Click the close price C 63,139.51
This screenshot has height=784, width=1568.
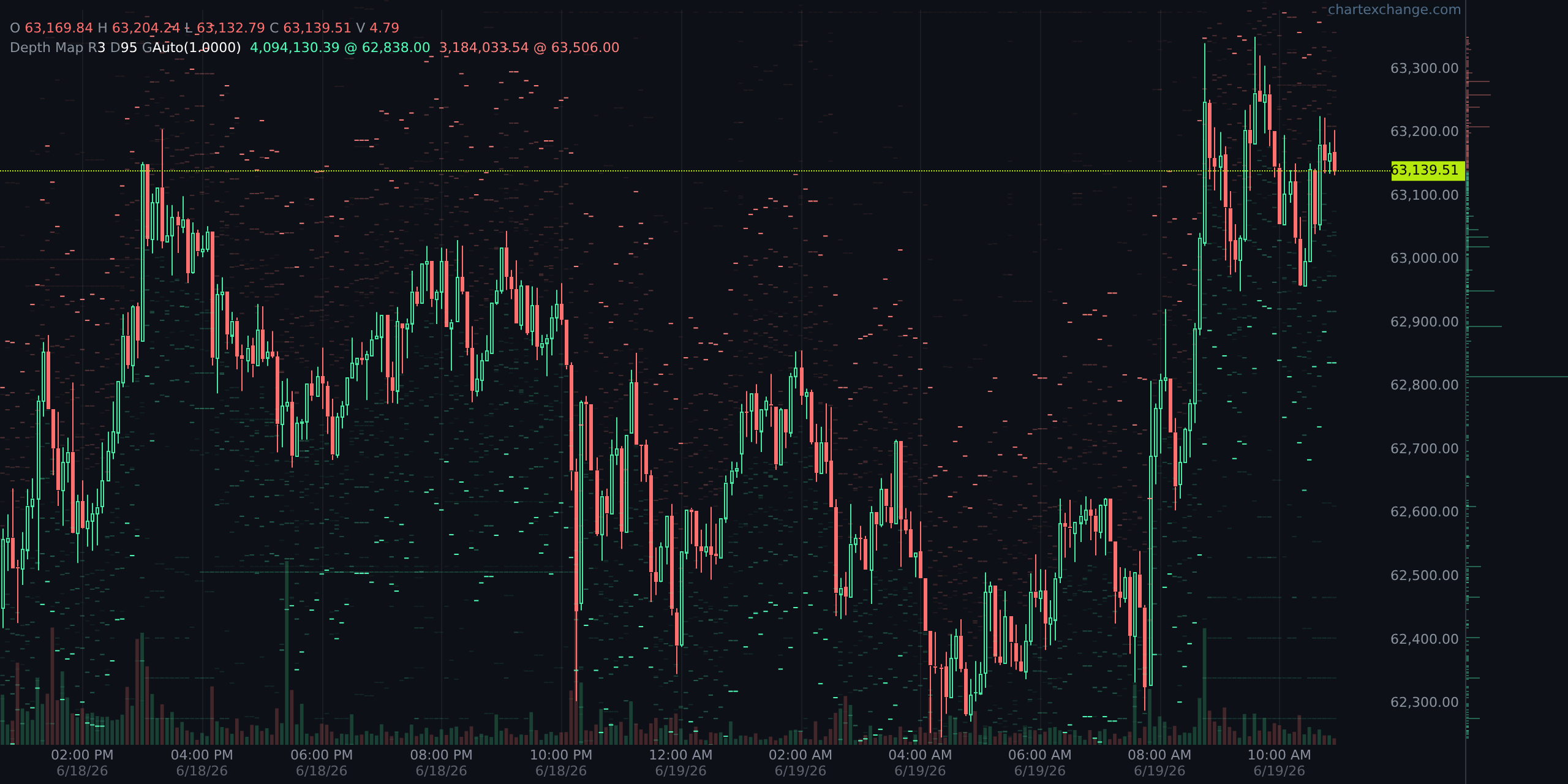(311, 28)
